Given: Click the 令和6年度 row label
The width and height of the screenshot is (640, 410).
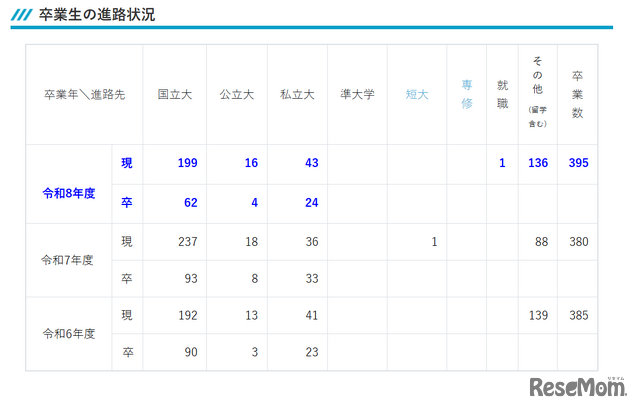Looking at the screenshot, I should (69, 334).
